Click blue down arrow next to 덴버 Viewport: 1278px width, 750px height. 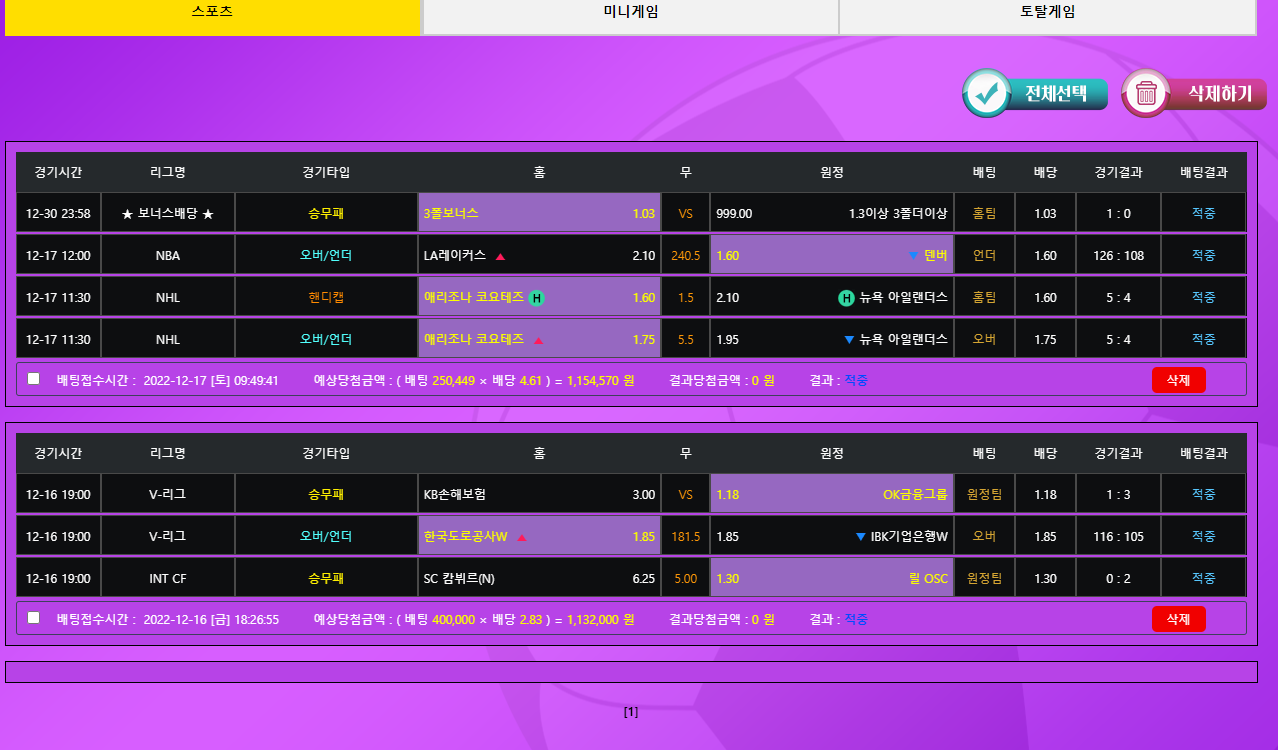point(913,256)
